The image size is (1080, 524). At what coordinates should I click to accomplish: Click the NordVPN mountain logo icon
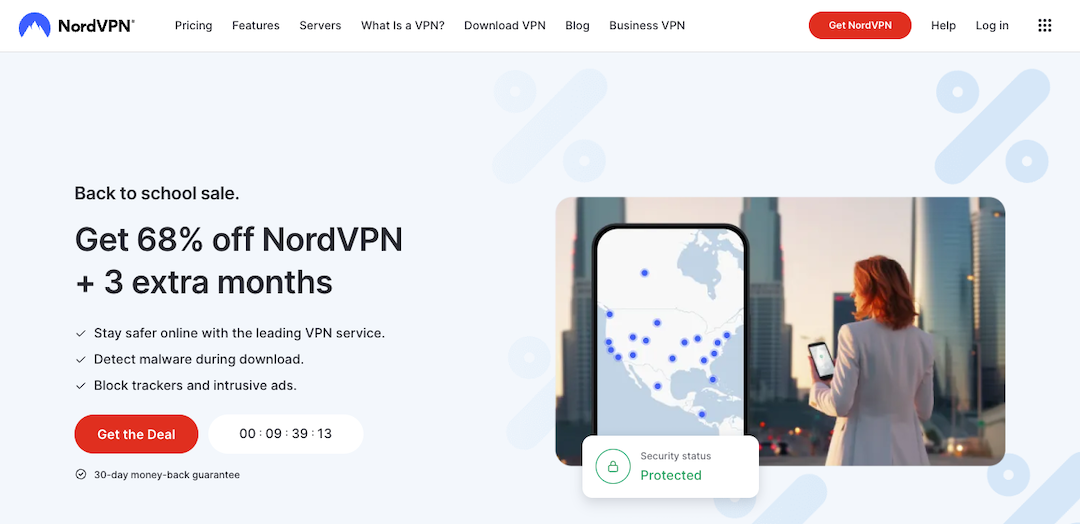34,25
